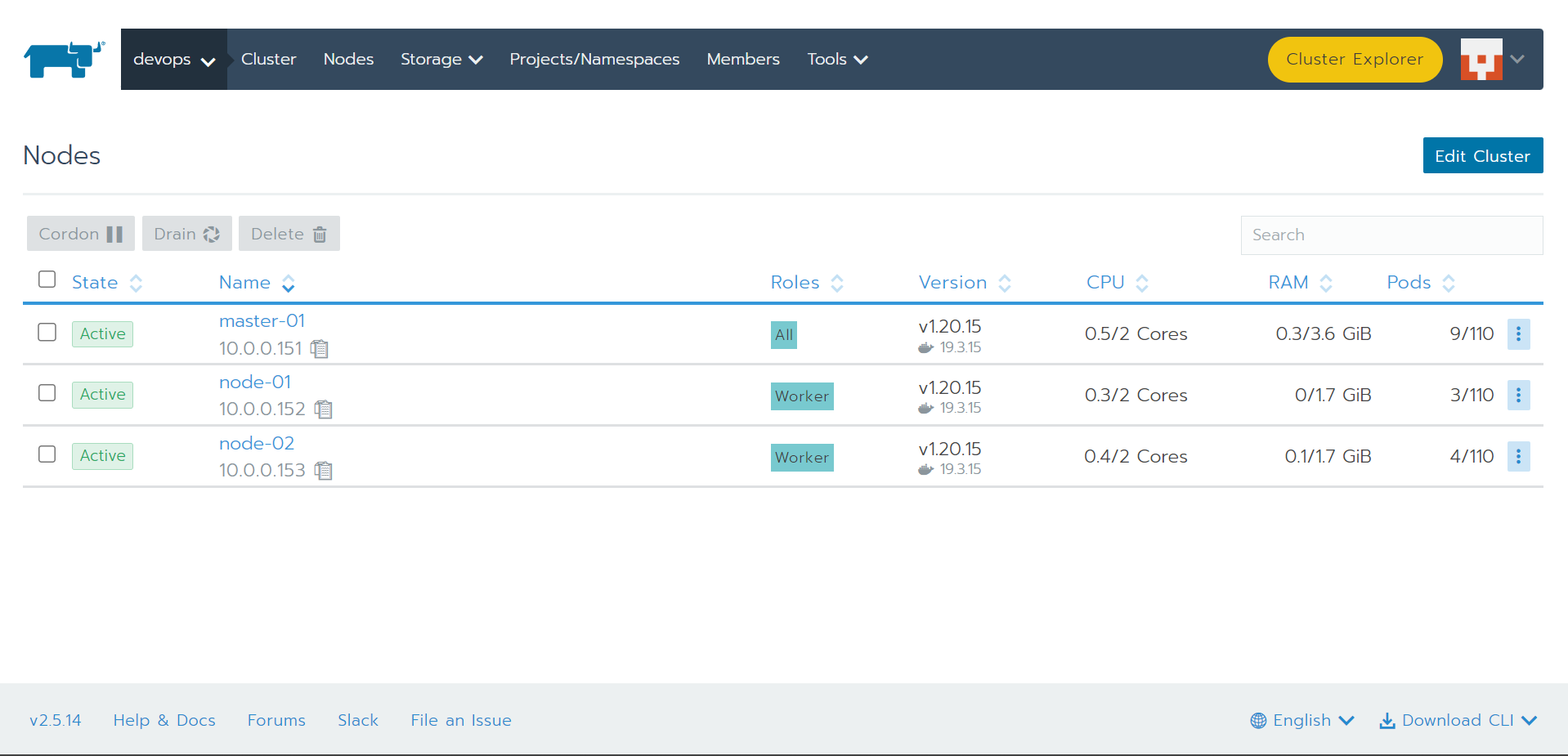Viewport: 1568px width, 756px height.
Task: Open Projects/Namespaces page
Action: 594,60
